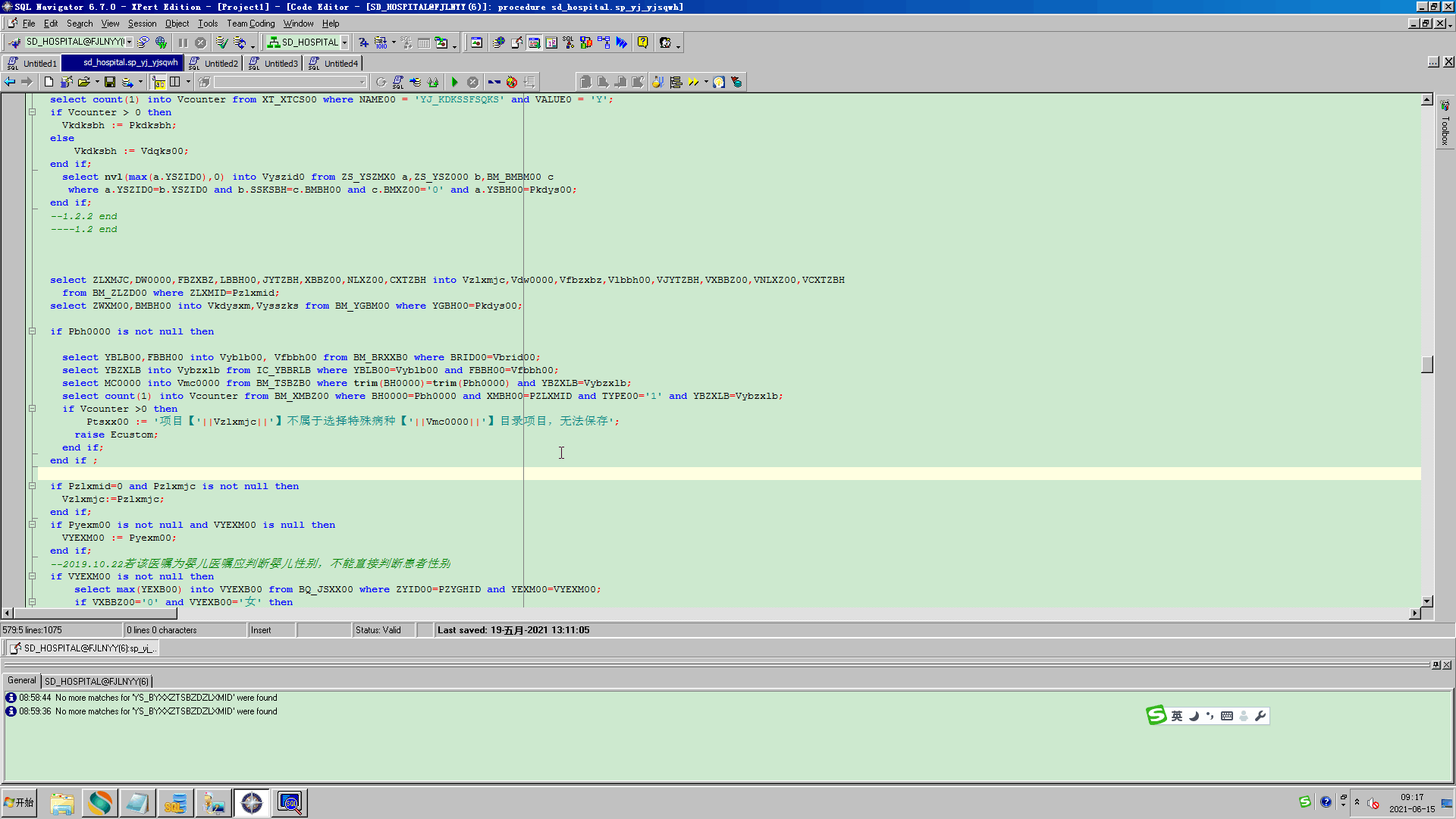Click the Open folder icon in editor toolbar
This screenshot has height=819, width=1456.
83,82
